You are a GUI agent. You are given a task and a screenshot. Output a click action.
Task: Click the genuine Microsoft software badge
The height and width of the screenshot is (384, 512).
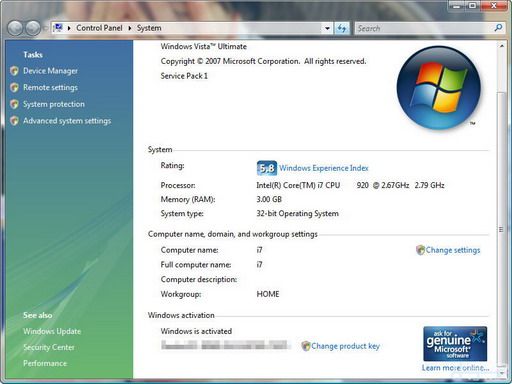point(455,344)
